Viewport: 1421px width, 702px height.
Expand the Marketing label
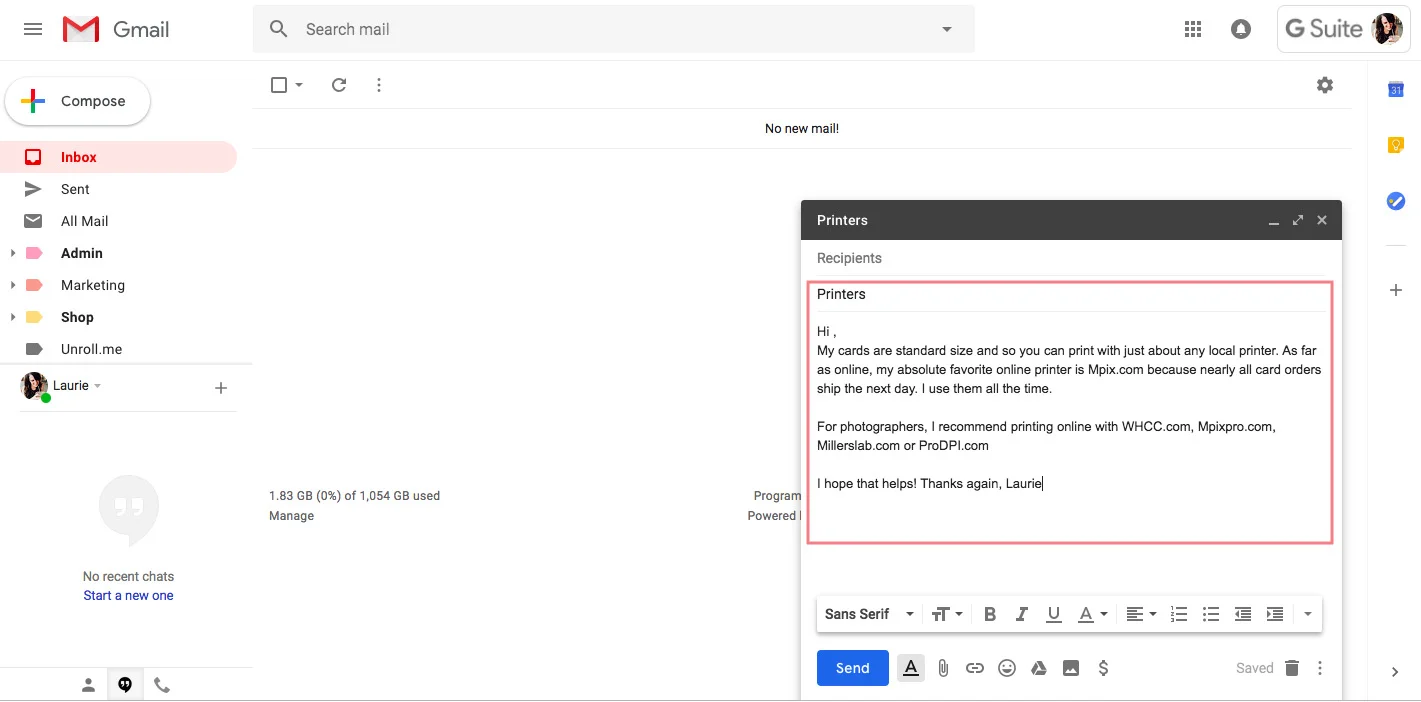point(13,285)
